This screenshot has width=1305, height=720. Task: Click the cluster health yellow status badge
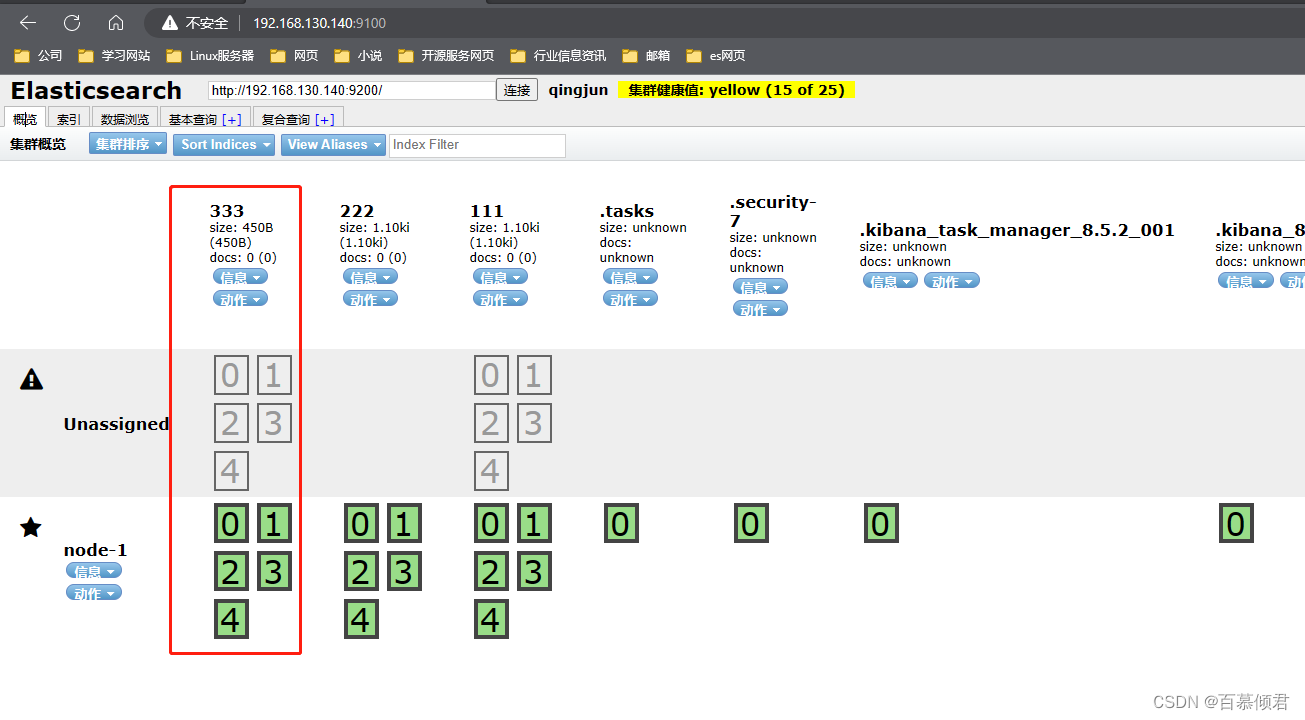[737, 90]
